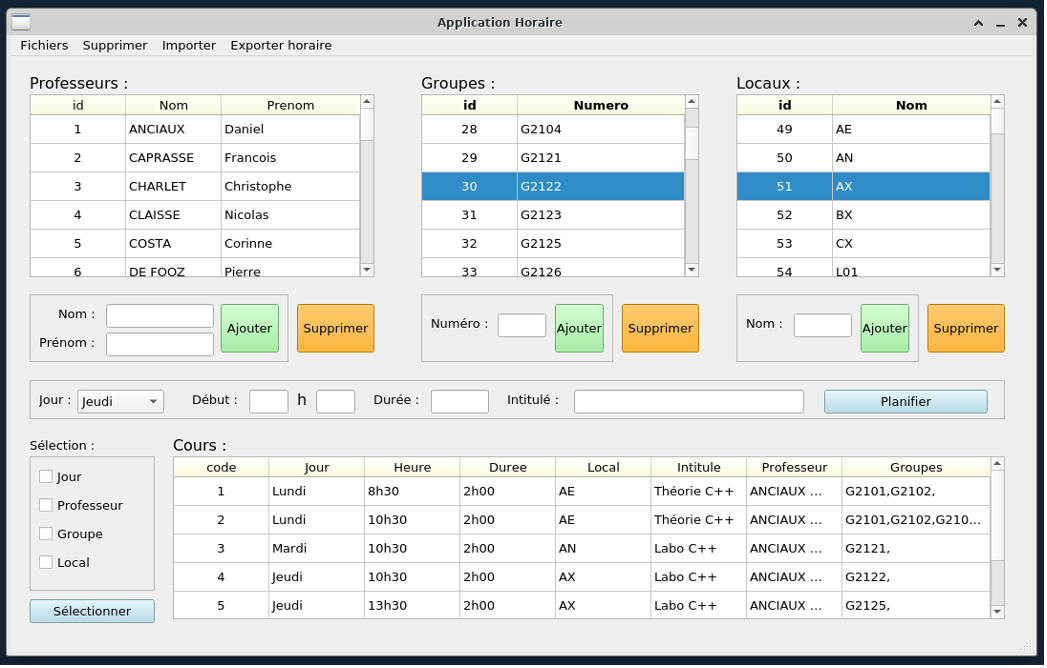Focus the Intitulé input field
The width and height of the screenshot is (1047, 668).
pos(689,402)
